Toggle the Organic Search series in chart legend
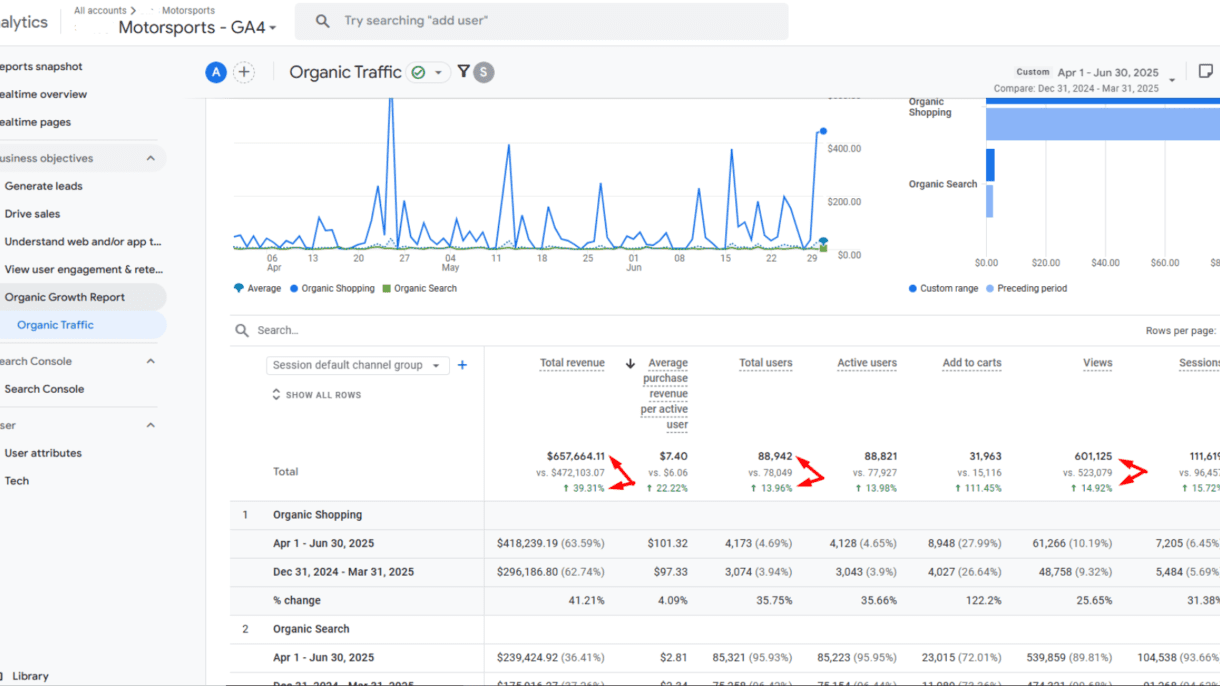The image size is (1220, 686). [420, 288]
